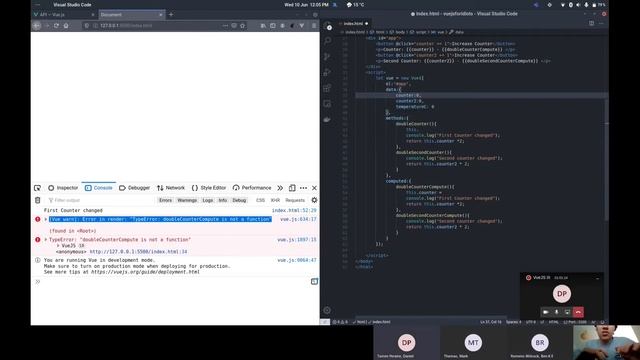Open Explorer in VS Code activity bar

328,26
